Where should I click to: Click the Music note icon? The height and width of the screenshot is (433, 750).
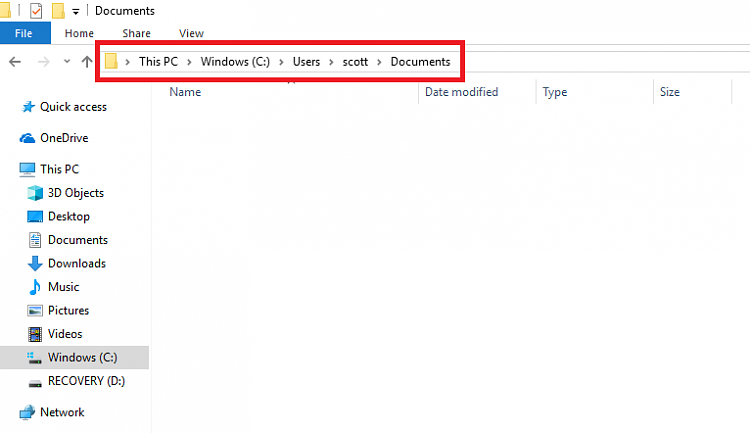click(35, 287)
